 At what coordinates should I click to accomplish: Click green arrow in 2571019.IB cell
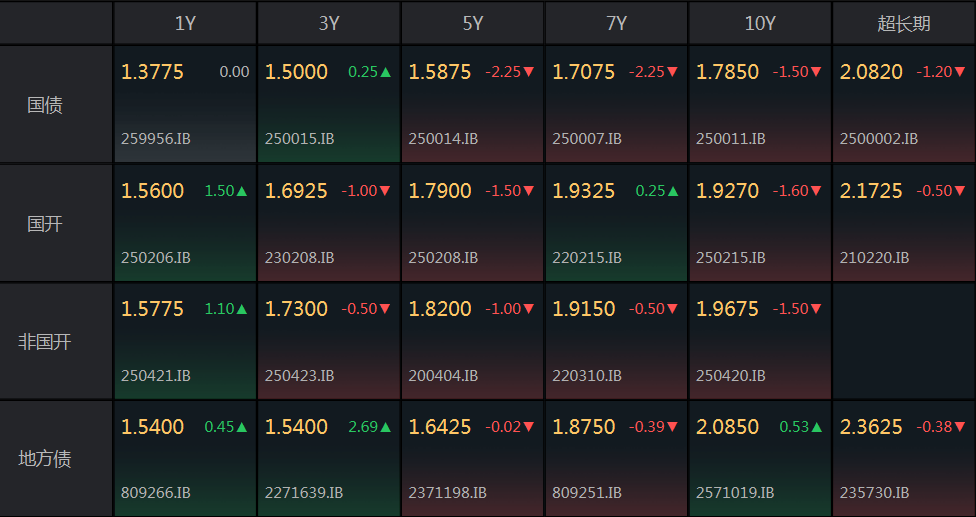(x=817, y=427)
